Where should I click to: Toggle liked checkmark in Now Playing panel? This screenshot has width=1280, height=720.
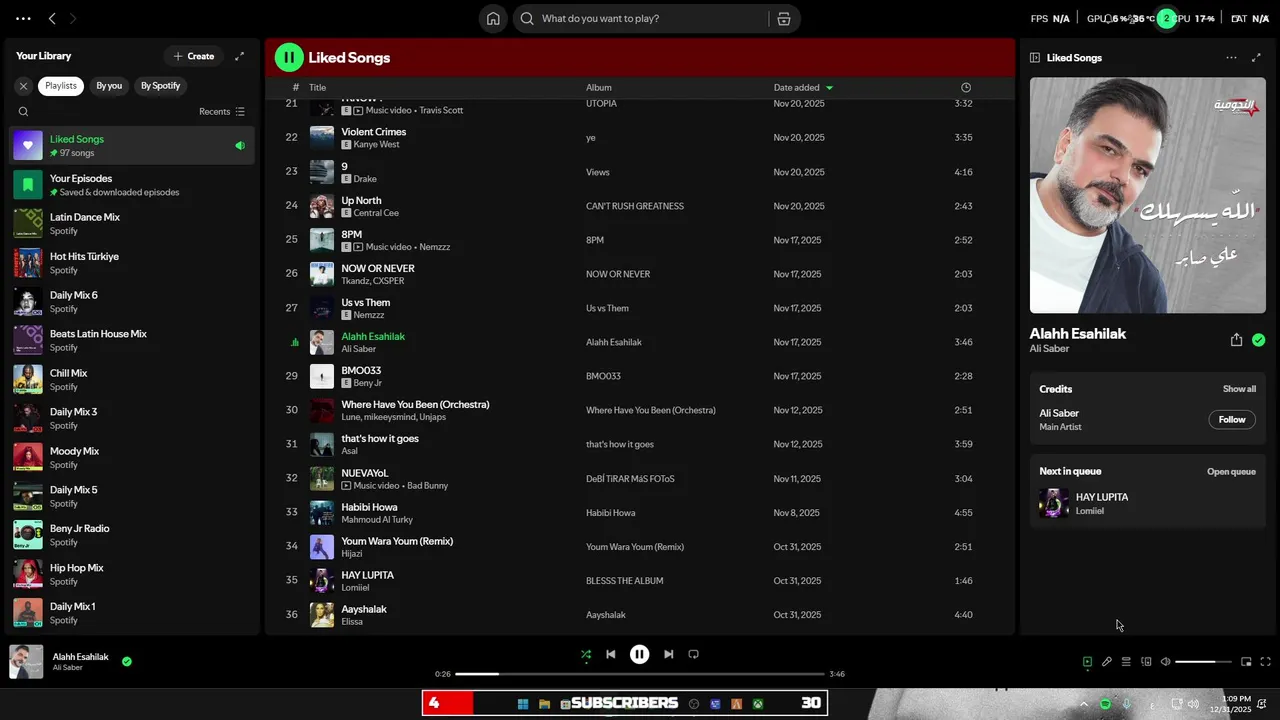1258,340
